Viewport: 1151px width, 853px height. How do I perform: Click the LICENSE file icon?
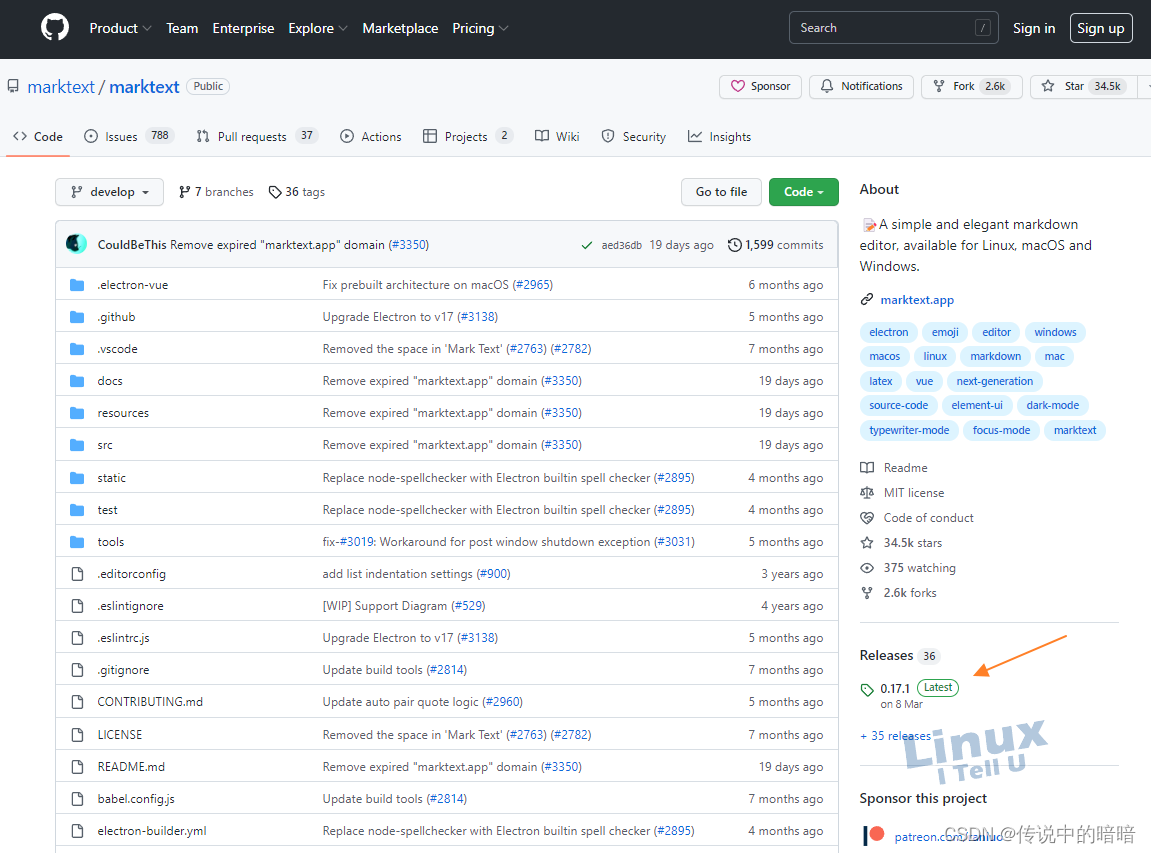77,735
